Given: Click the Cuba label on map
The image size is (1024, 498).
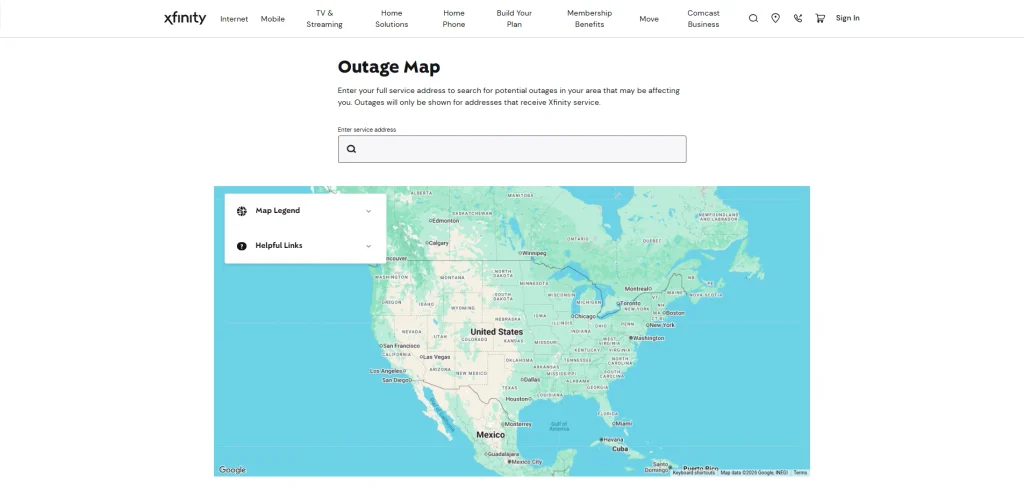Looking at the screenshot, I should pyautogui.click(x=620, y=449).
